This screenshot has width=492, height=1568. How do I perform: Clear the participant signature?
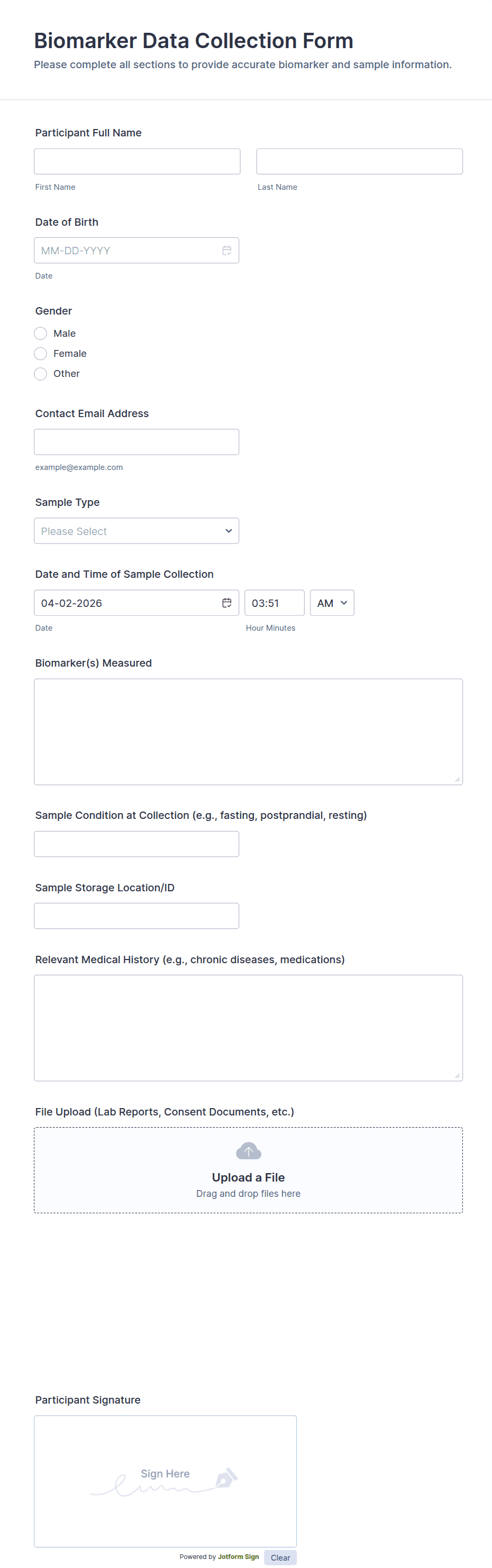pyautogui.click(x=280, y=1557)
